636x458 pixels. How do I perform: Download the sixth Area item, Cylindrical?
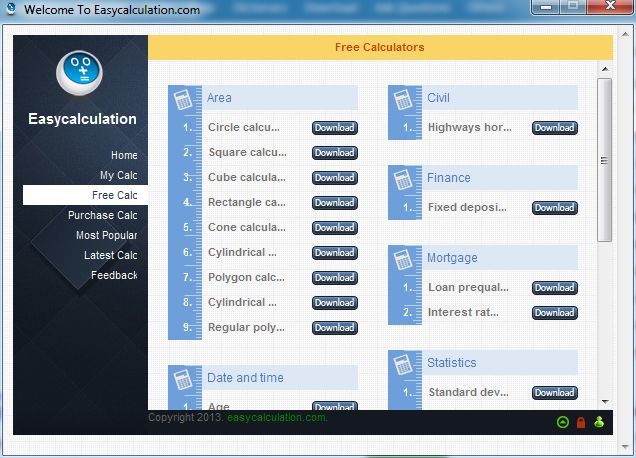[x=335, y=253]
